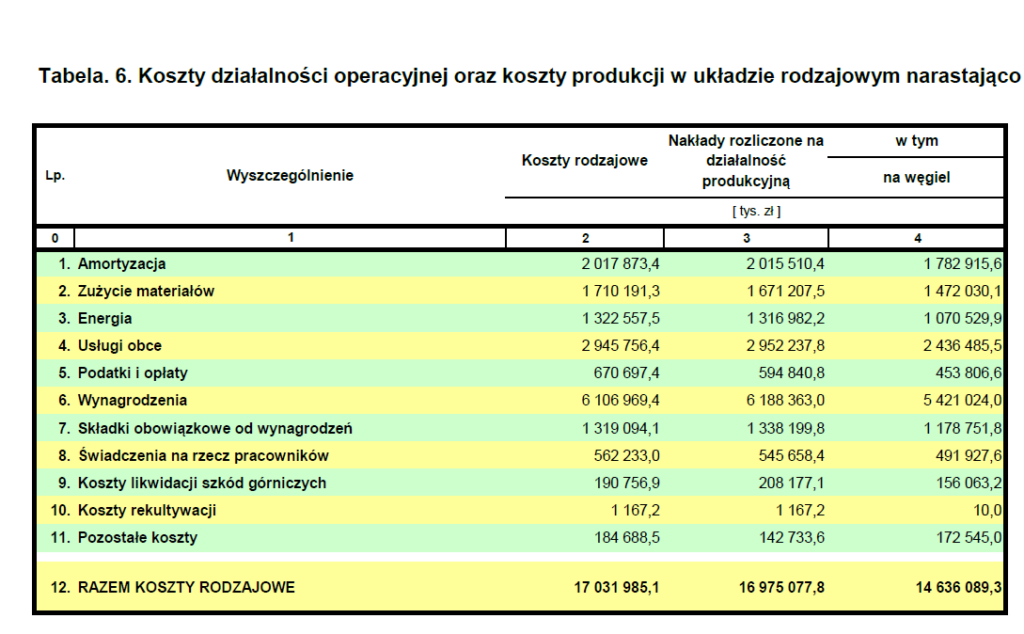Select the value 142 733,6
This screenshot has height=634, width=1024.
point(791,538)
